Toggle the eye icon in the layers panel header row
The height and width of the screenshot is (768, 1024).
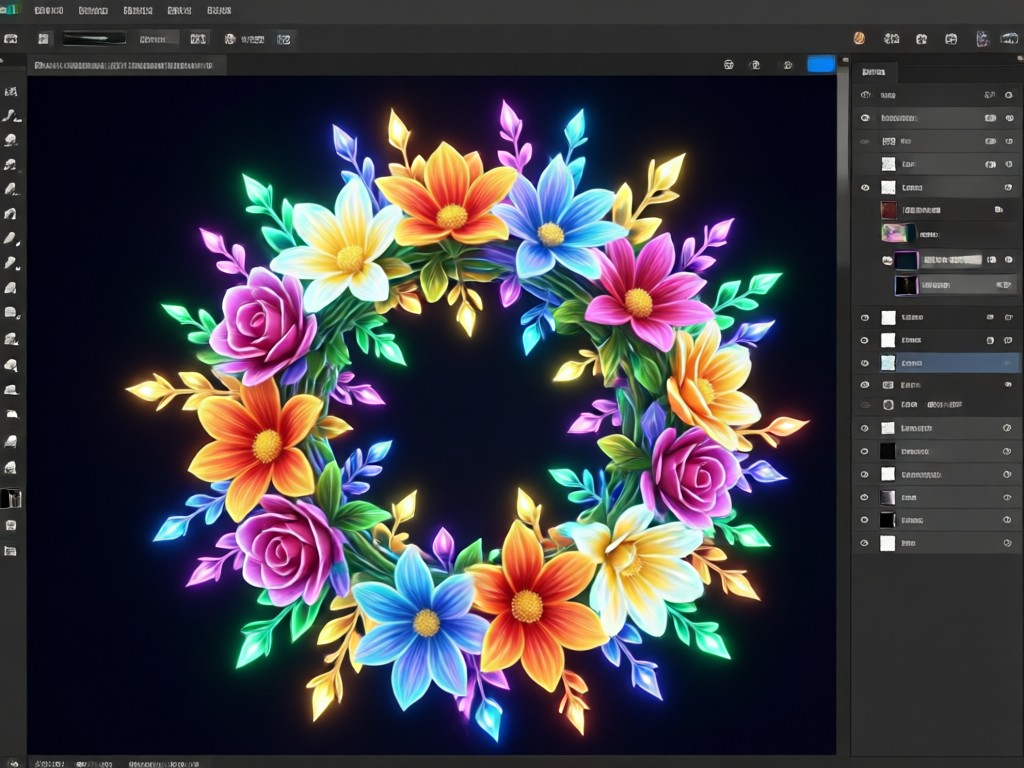pyautogui.click(x=866, y=95)
